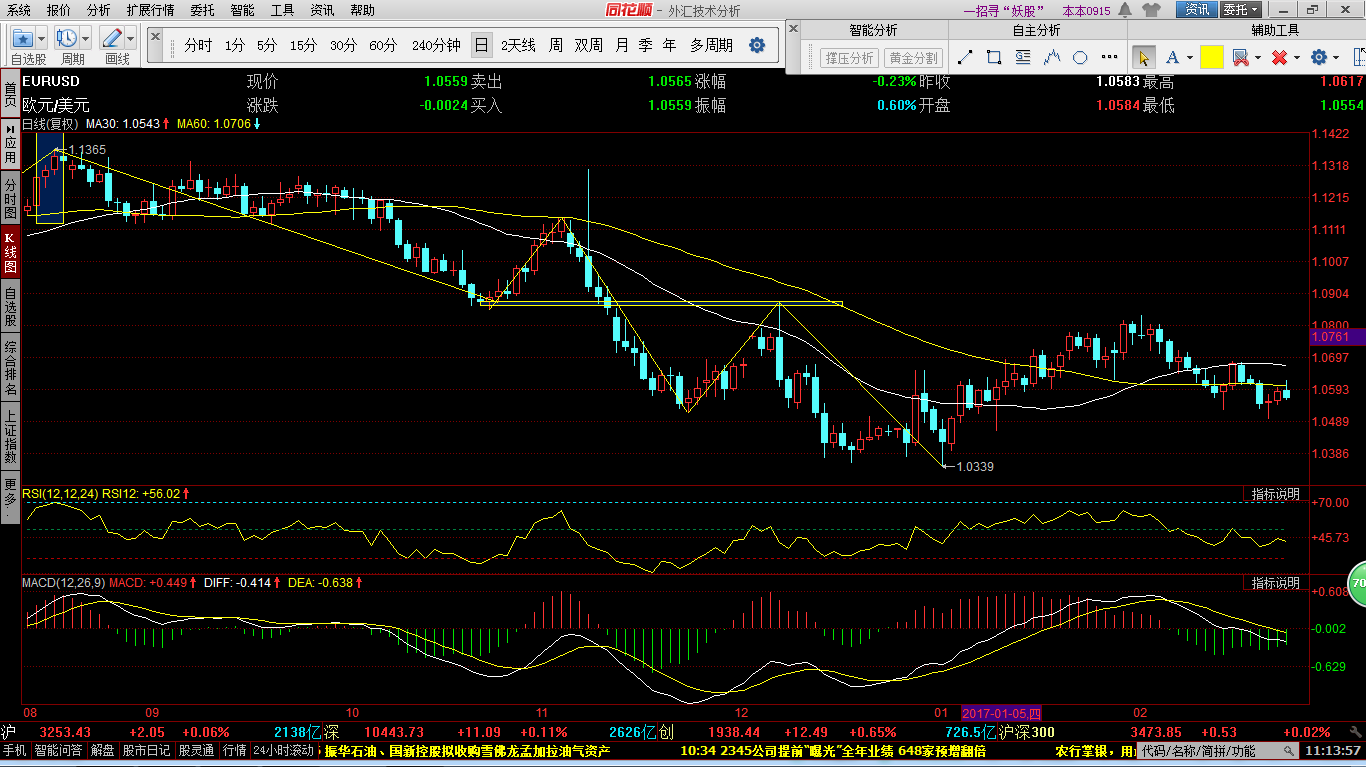Click the 自选股 star folder icon
Screen dimensions: 1366x767
pos(23,39)
